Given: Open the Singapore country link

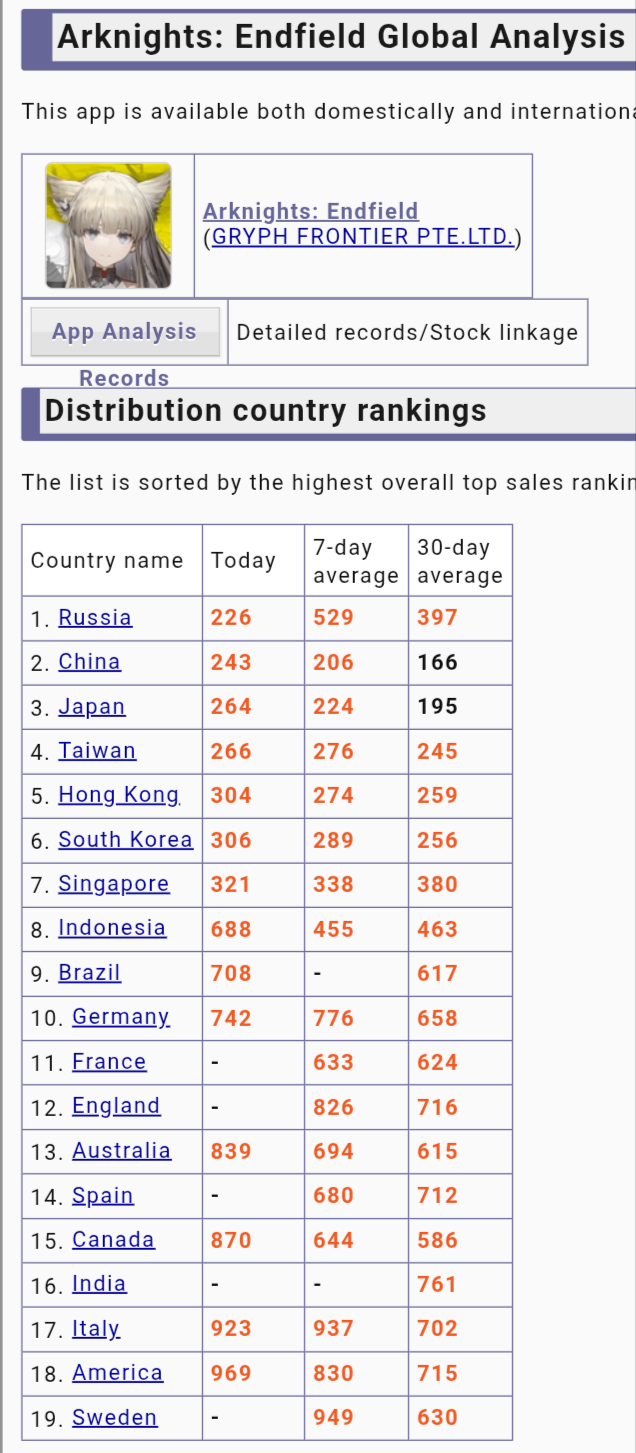Looking at the screenshot, I should [x=114, y=883].
